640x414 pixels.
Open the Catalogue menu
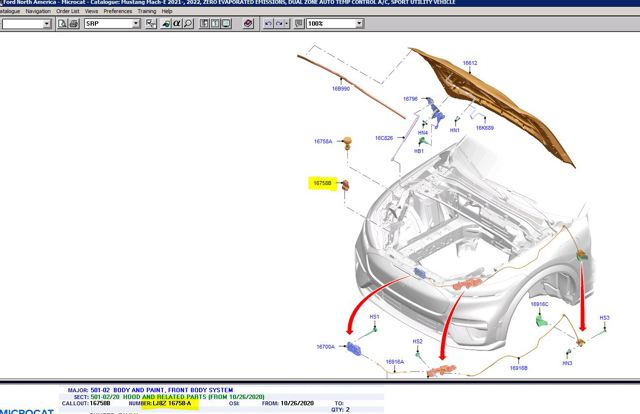(x=9, y=11)
